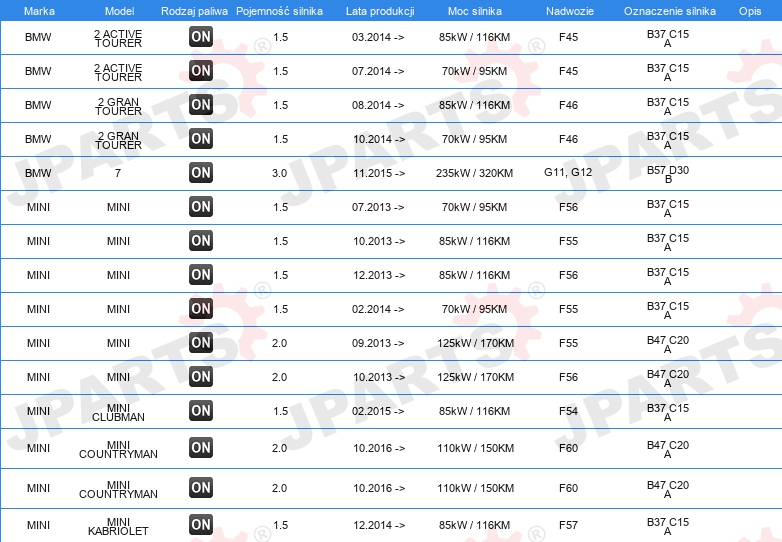
Task: Click the MINI make cell in the Clubman row
Action: [38, 411]
